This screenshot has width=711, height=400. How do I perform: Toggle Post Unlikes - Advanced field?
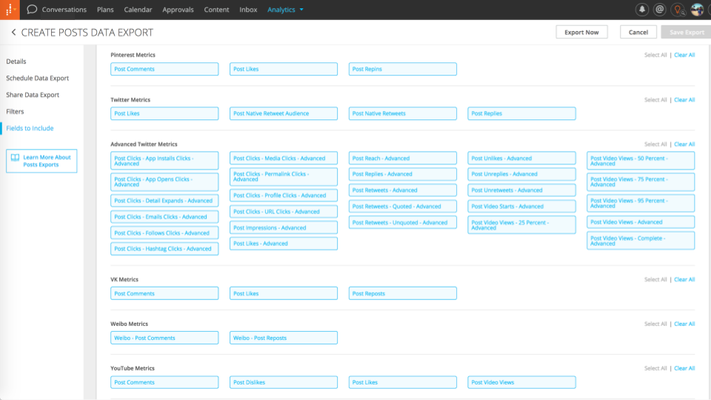point(521,158)
